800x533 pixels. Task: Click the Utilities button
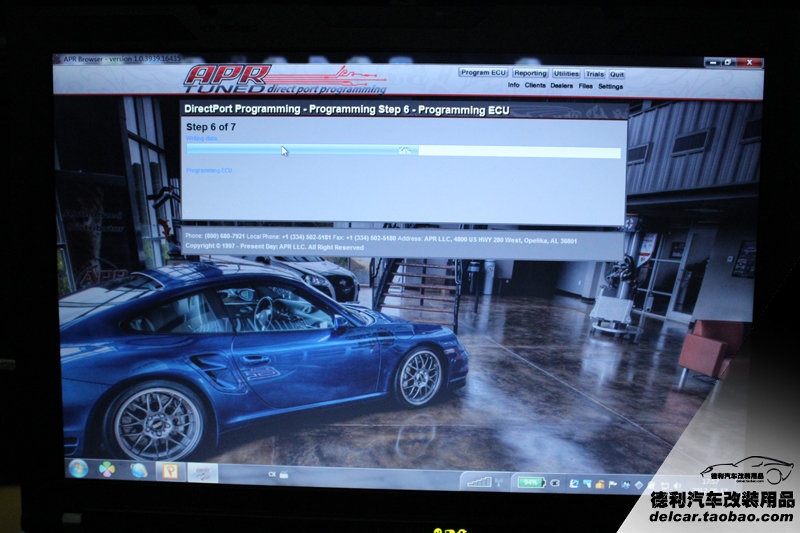point(566,73)
